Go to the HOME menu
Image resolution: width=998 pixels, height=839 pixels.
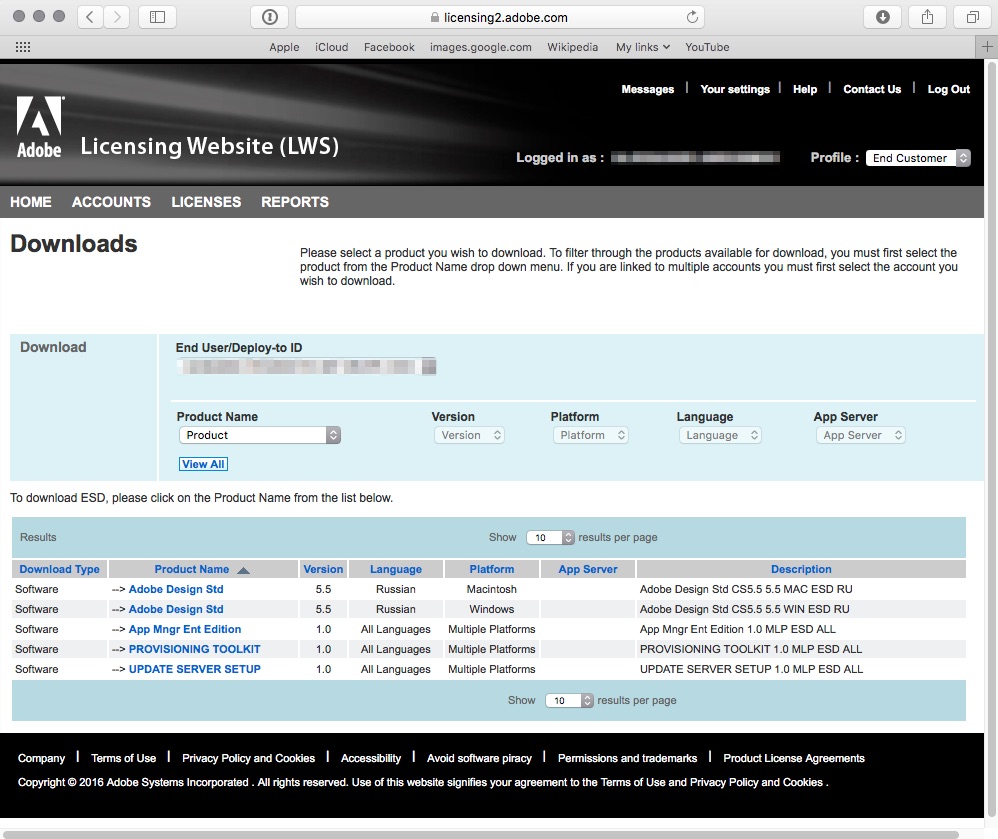click(x=31, y=202)
